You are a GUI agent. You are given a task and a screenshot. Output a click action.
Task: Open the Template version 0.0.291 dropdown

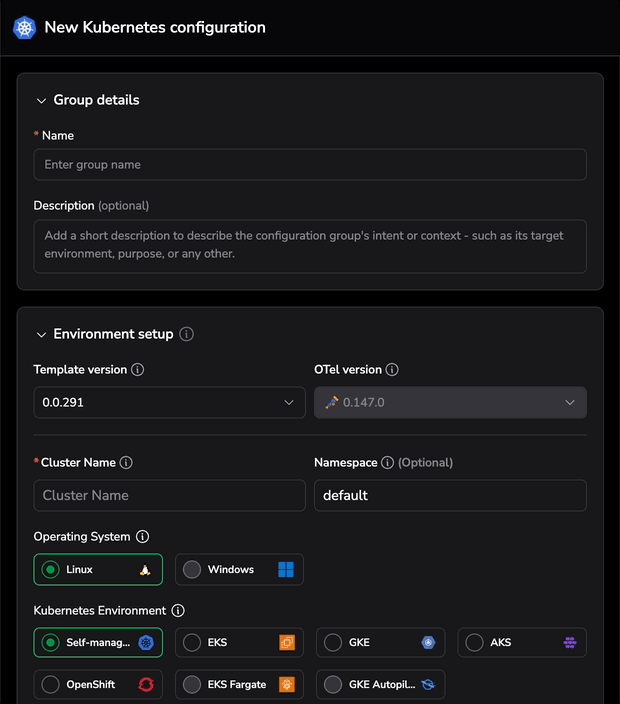(169, 402)
